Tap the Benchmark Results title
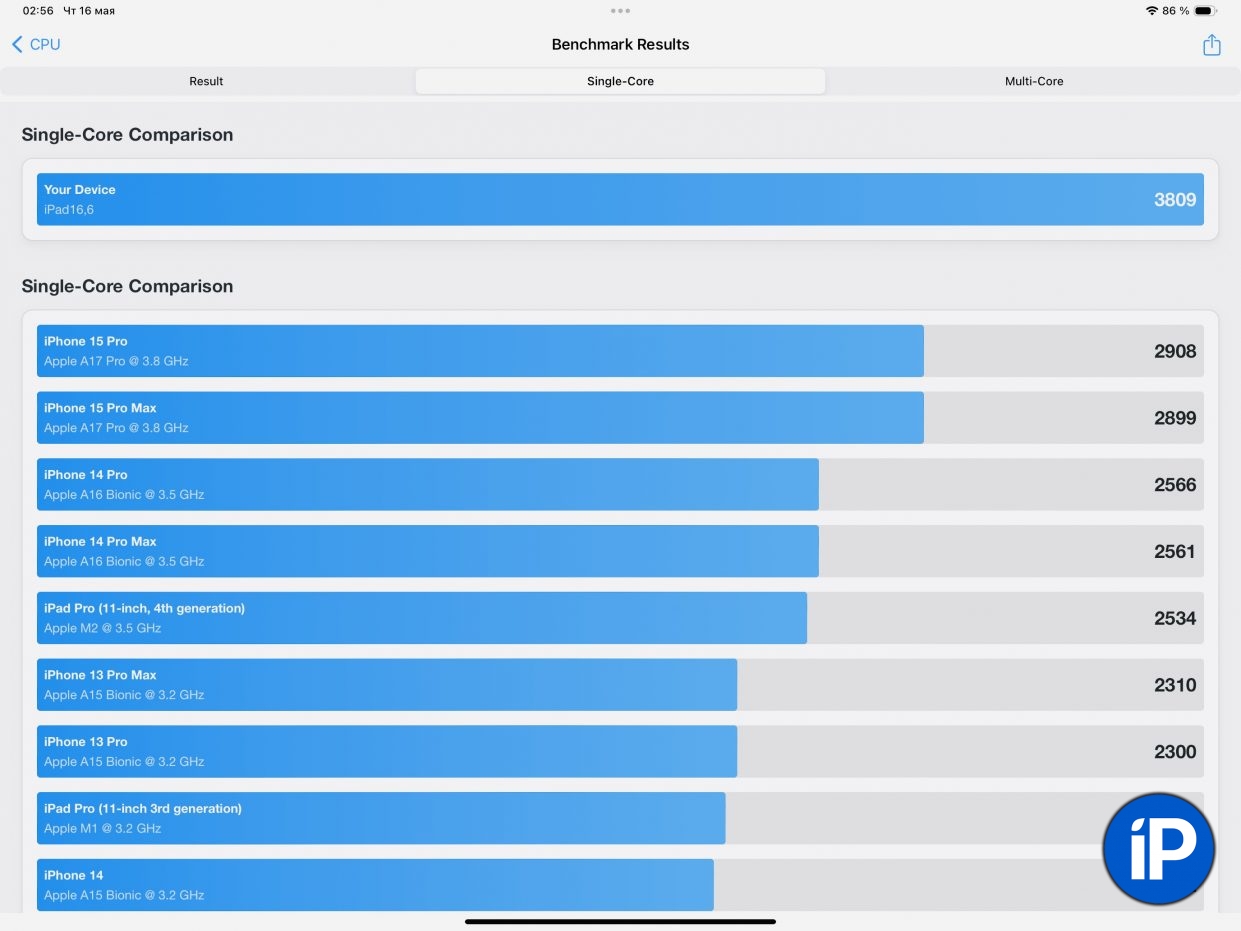Screen dimensions: 1241x931 pyautogui.click(x=620, y=44)
